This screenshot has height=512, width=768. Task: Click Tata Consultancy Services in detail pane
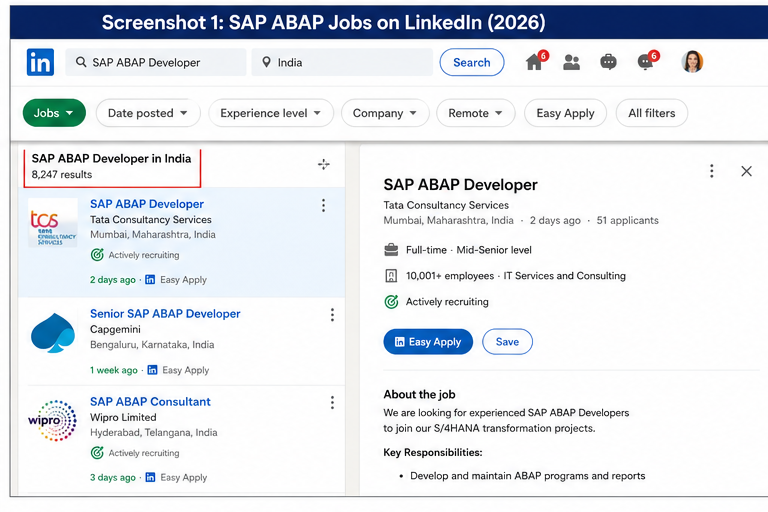[x=446, y=205]
